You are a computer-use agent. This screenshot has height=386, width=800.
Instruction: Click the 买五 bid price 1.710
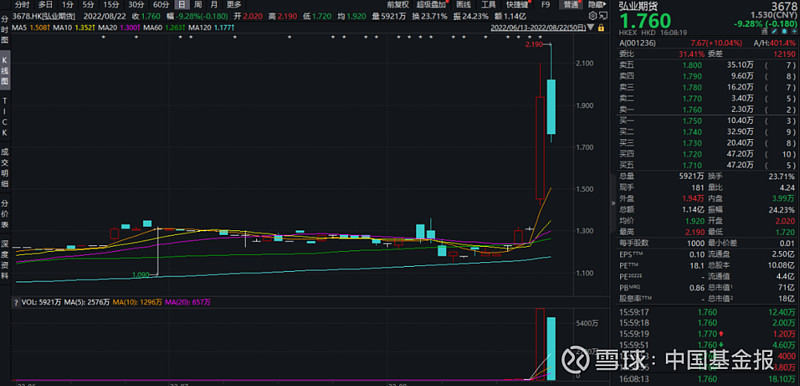click(692, 165)
